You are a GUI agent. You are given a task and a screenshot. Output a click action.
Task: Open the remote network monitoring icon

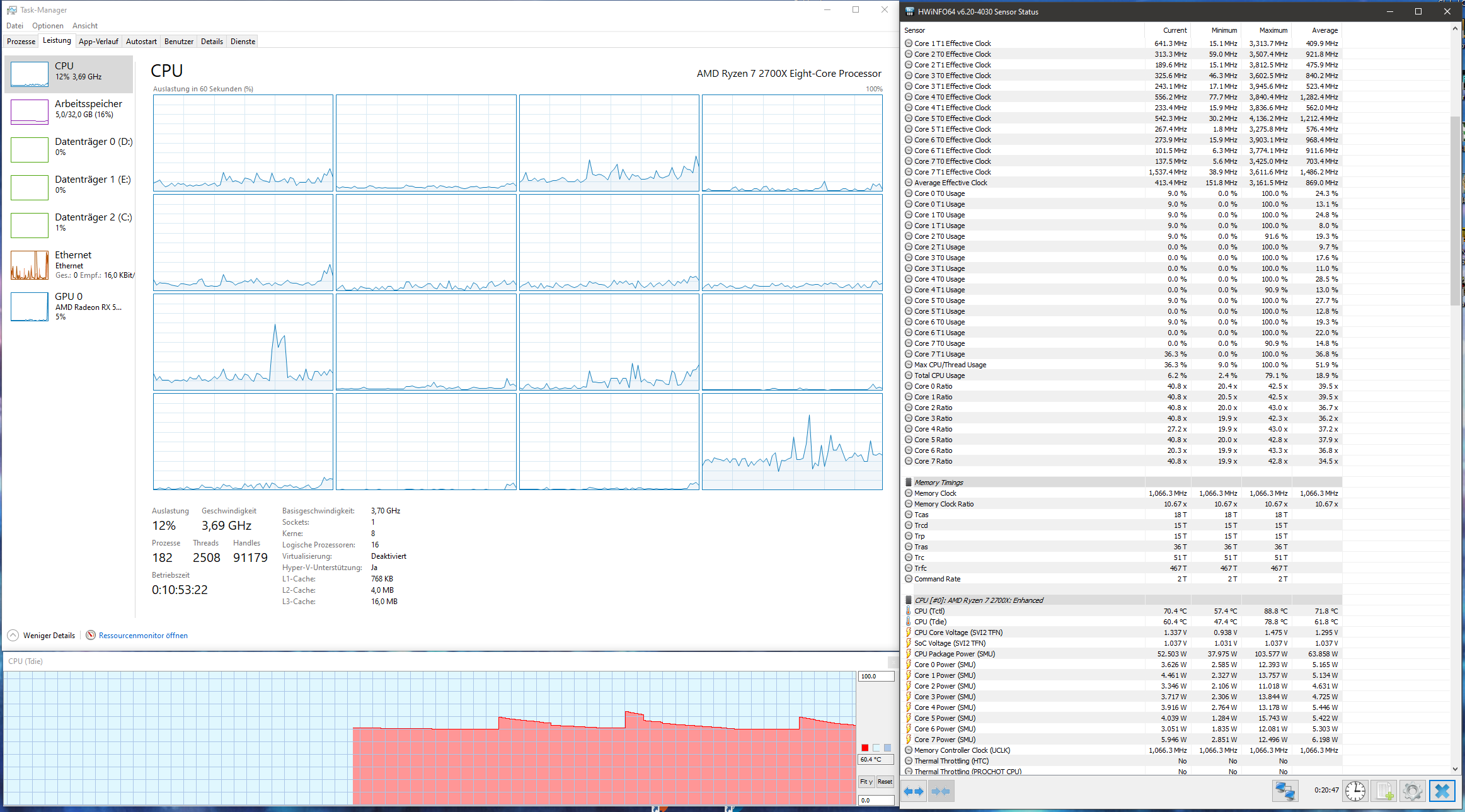click(x=1285, y=791)
